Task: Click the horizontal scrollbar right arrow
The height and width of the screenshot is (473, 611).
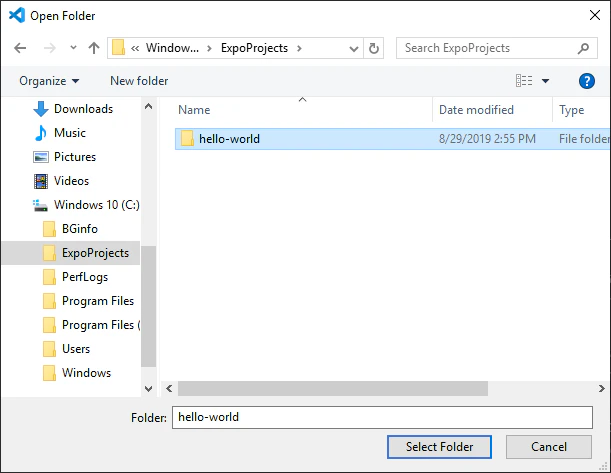Action: click(602, 388)
